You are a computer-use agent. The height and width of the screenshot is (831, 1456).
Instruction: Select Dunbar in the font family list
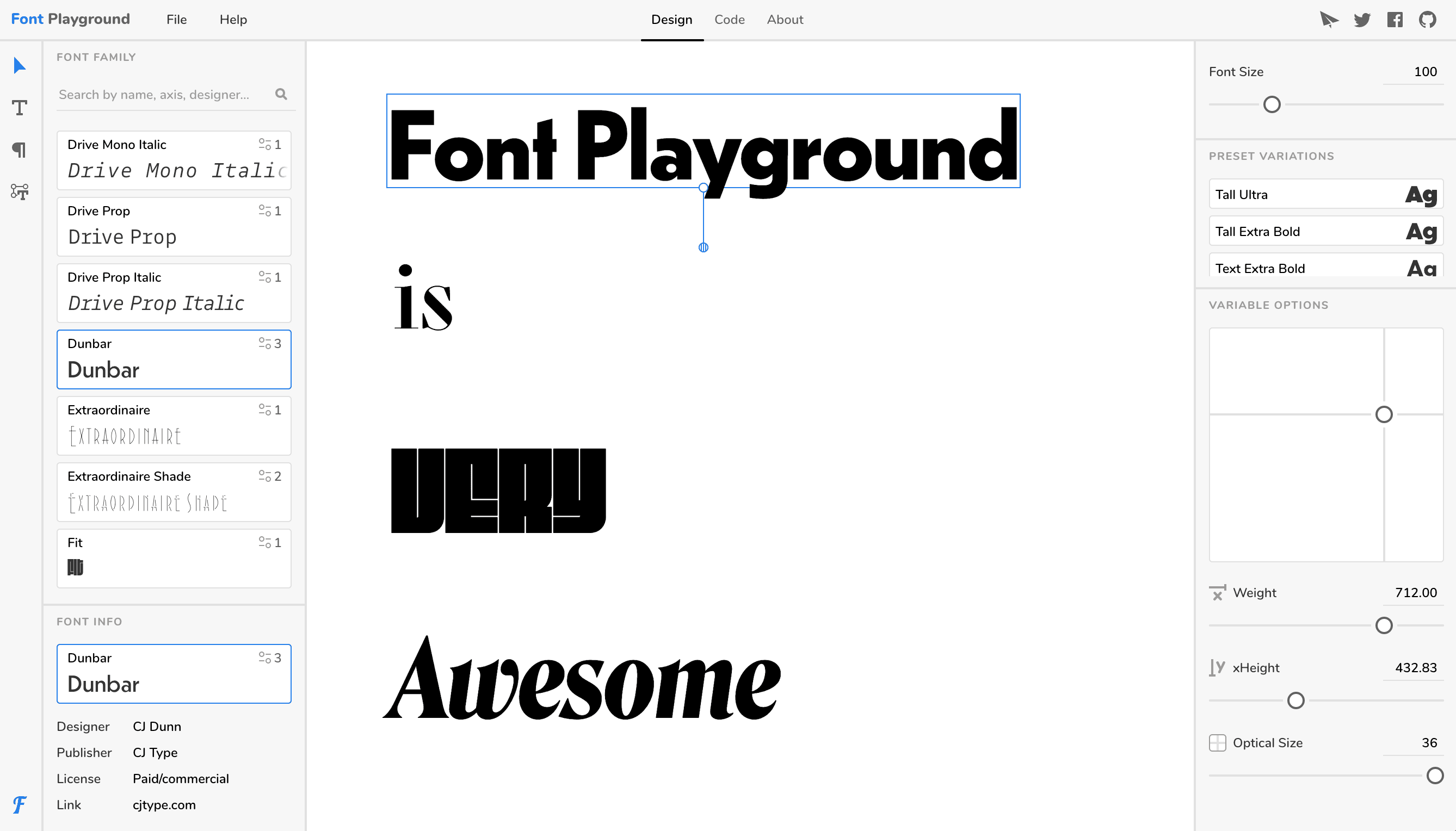click(x=174, y=359)
